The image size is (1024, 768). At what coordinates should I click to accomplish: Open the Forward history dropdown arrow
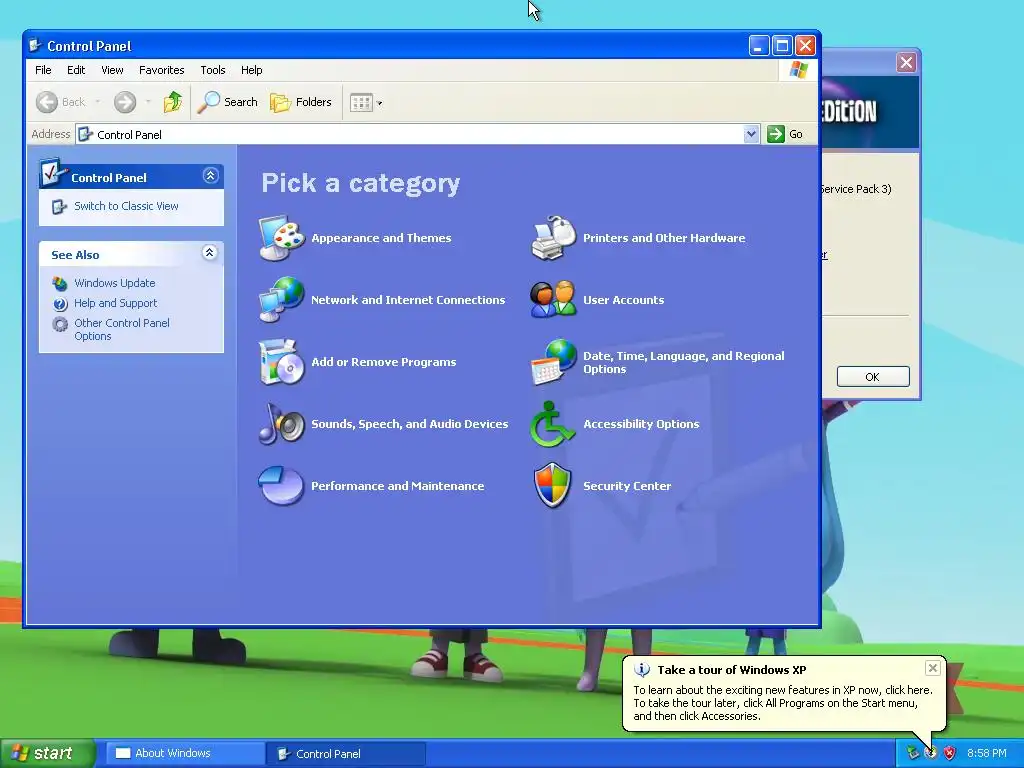click(x=148, y=102)
